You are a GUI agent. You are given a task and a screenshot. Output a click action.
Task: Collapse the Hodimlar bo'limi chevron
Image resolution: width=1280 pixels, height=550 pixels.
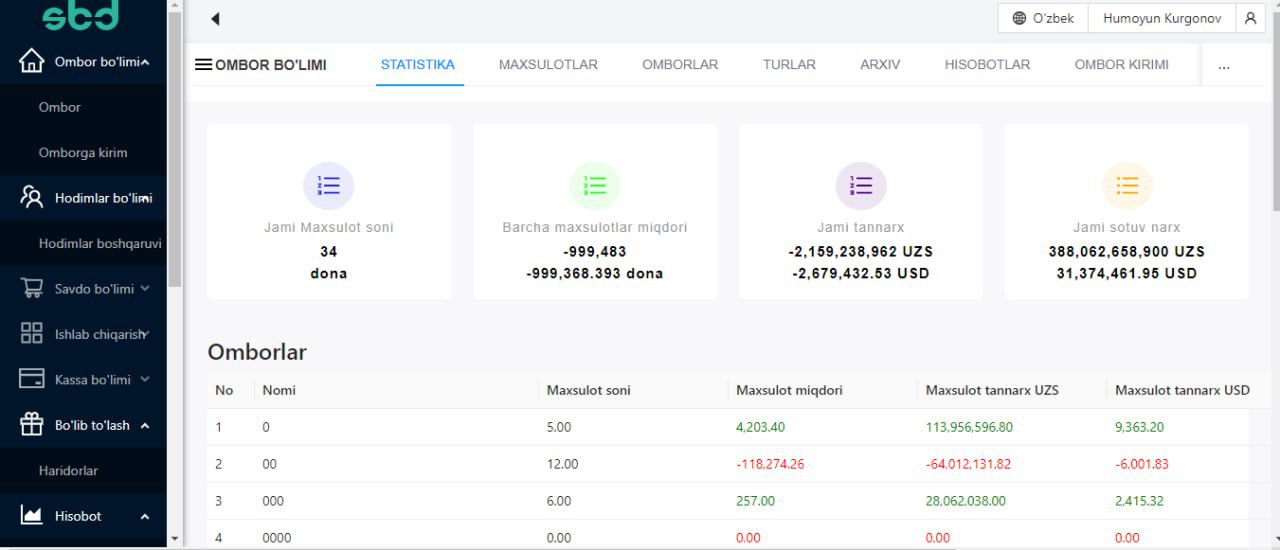145,198
